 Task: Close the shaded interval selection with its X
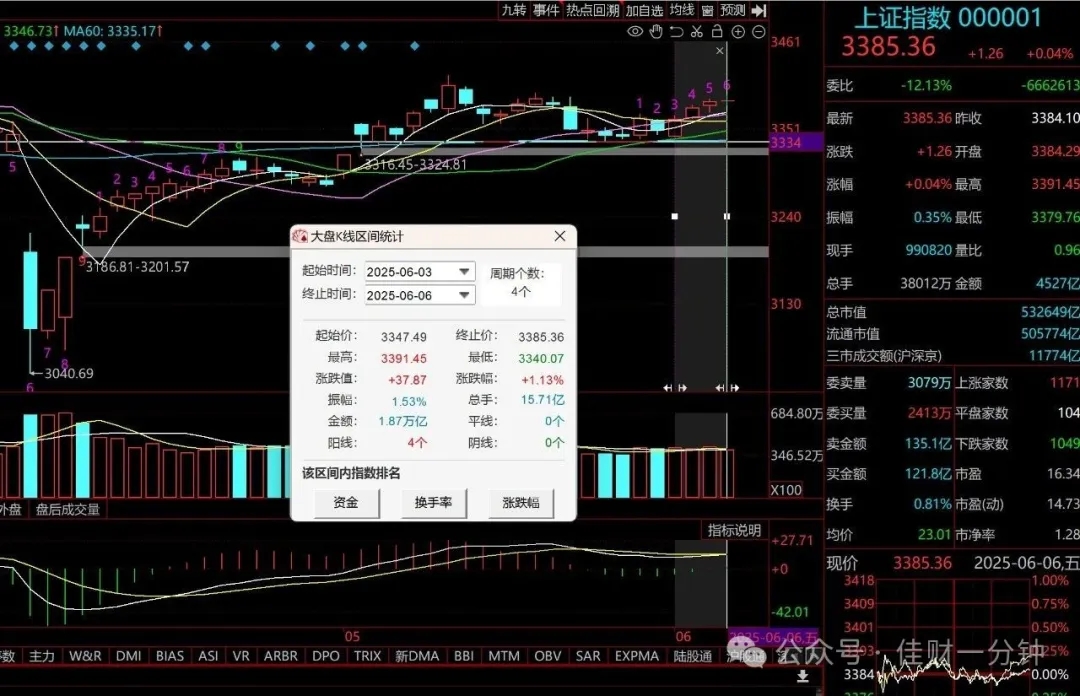720,50
